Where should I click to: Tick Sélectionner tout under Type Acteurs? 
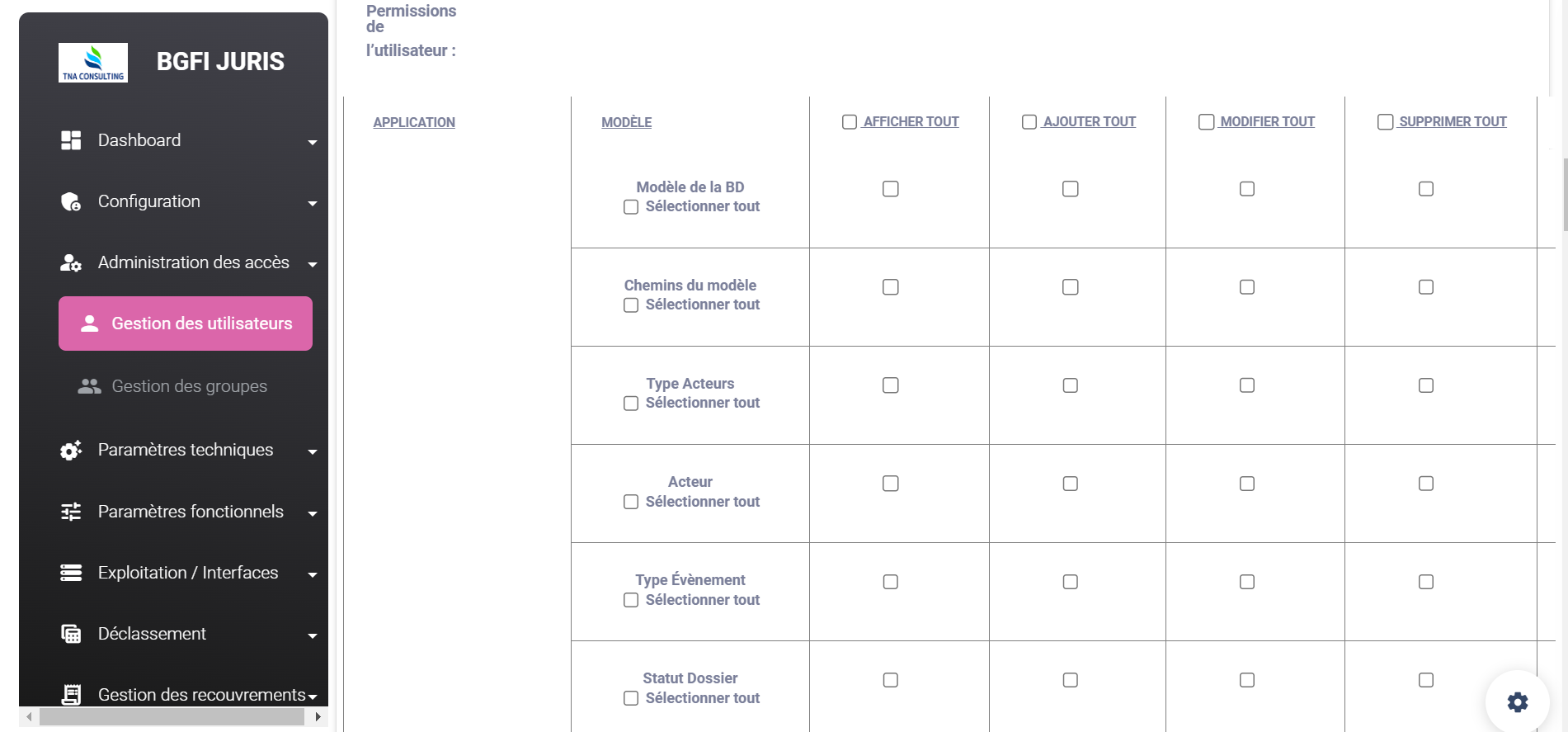click(631, 404)
